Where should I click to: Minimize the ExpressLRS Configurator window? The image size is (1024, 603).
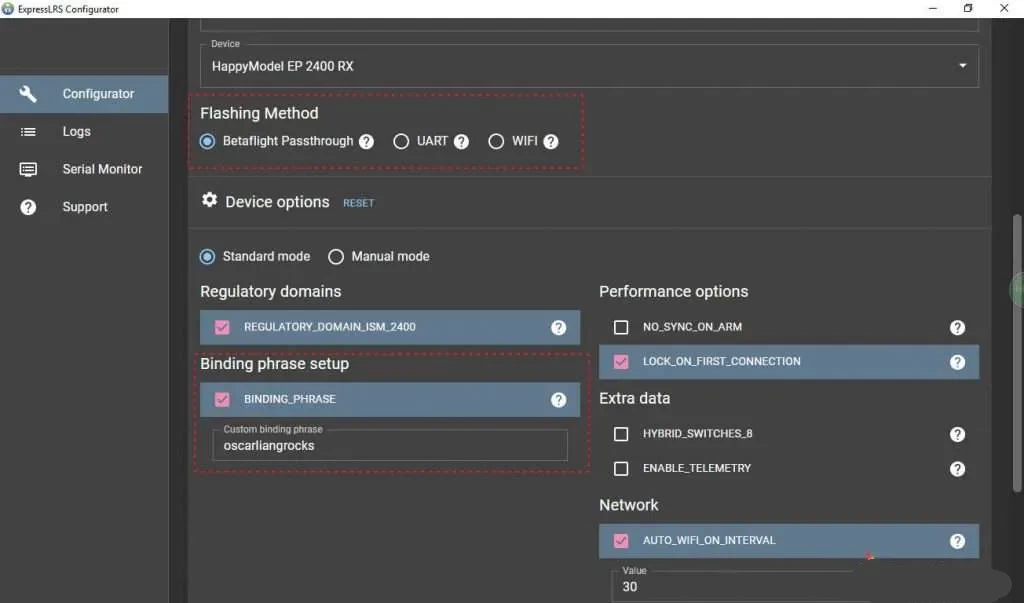coord(933,8)
